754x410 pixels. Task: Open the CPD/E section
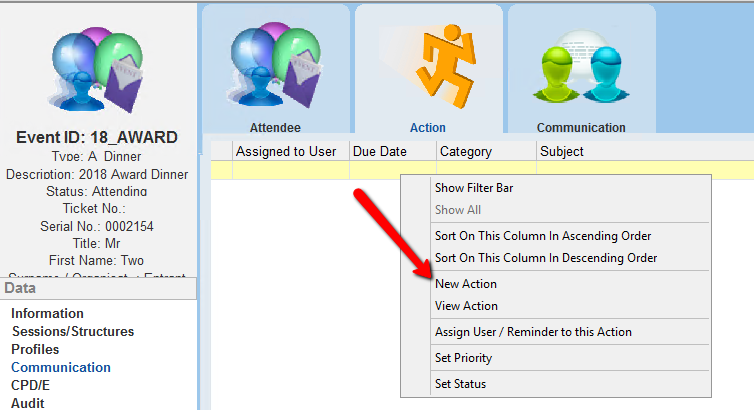click(x=33, y=386)
